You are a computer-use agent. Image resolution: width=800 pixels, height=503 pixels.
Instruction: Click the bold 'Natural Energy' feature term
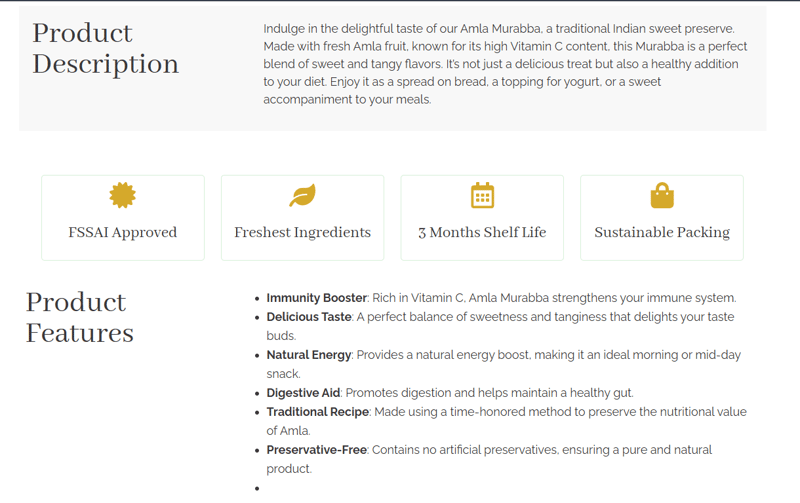point(309,355)
